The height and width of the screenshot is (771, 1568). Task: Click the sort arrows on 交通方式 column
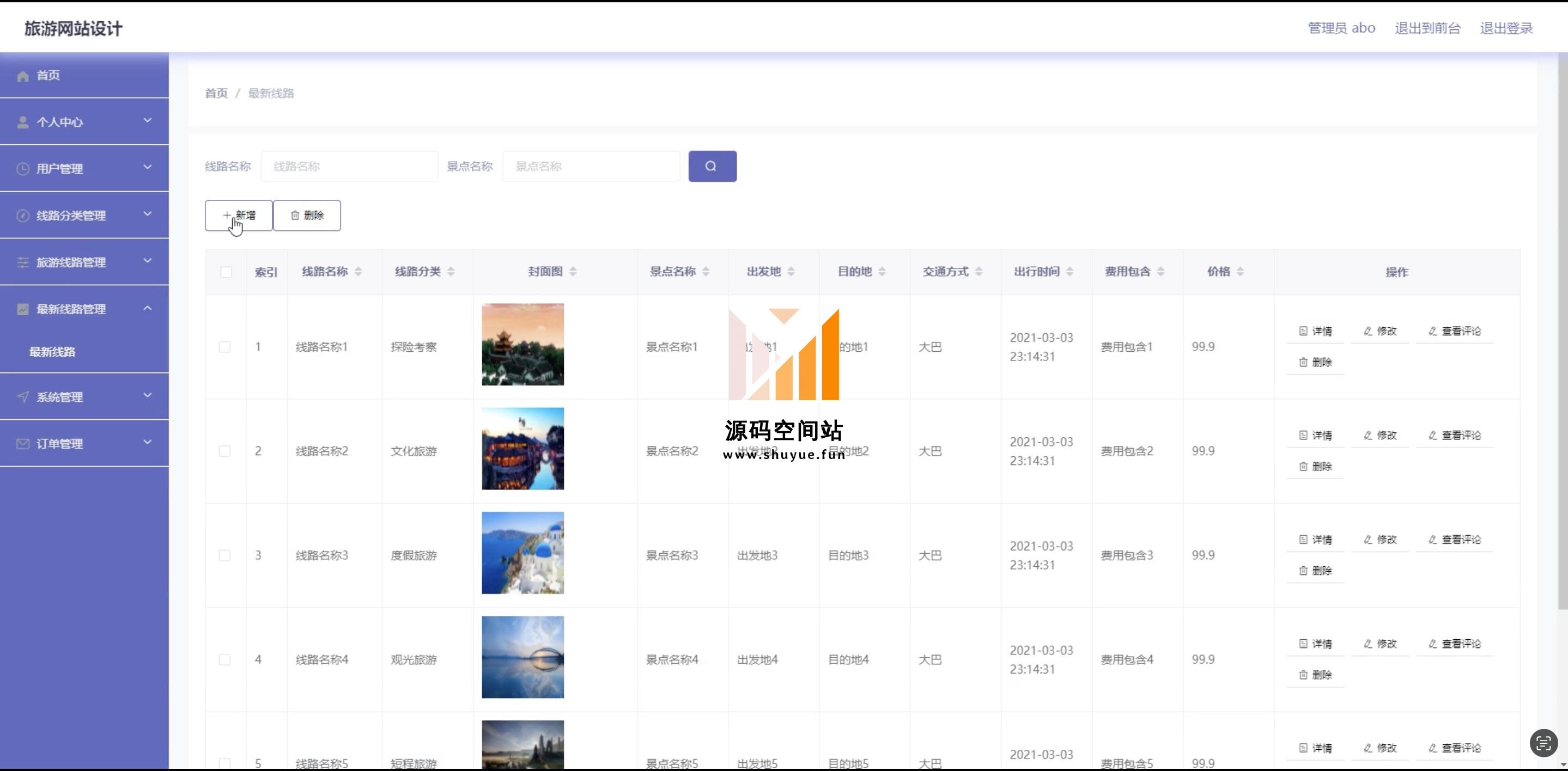[979, 271]
